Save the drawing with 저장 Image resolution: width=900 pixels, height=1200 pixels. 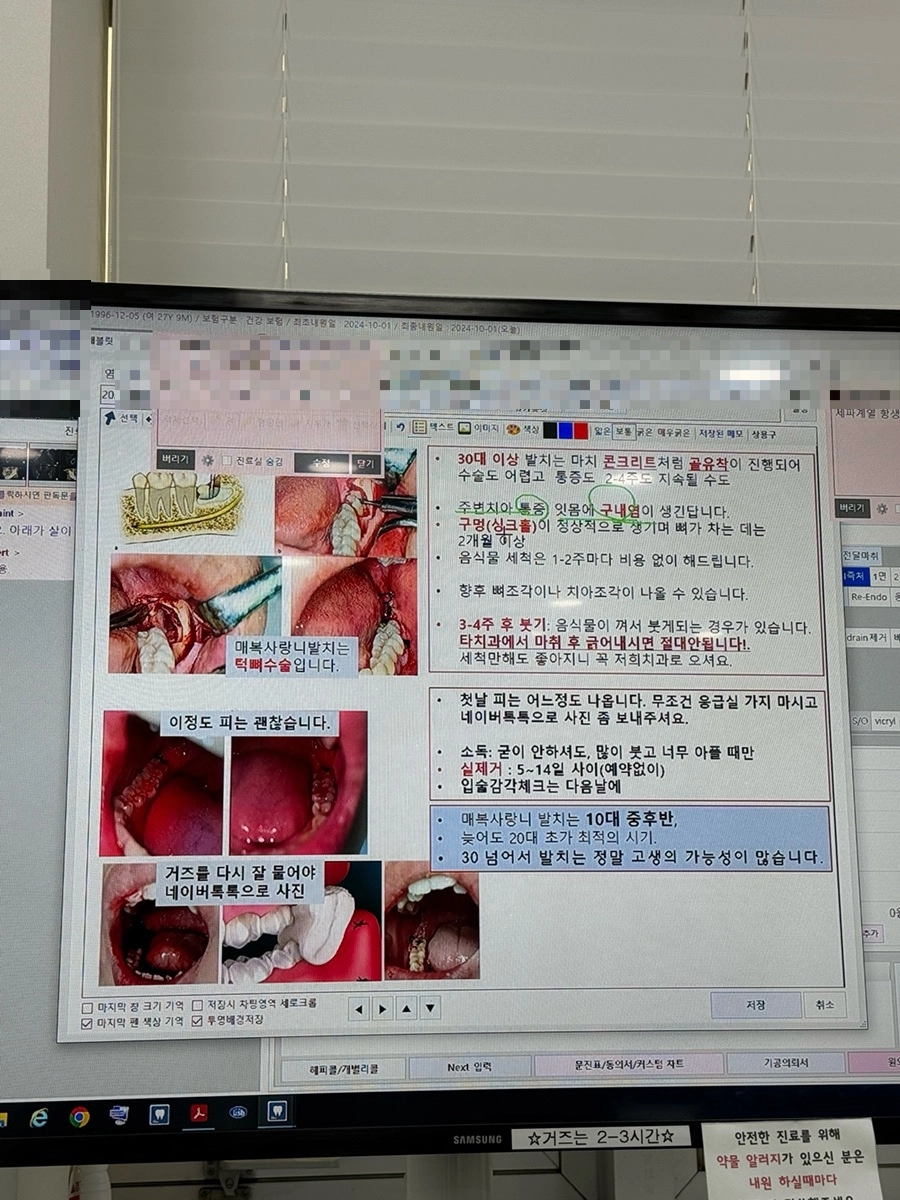tap(756, 1005)
